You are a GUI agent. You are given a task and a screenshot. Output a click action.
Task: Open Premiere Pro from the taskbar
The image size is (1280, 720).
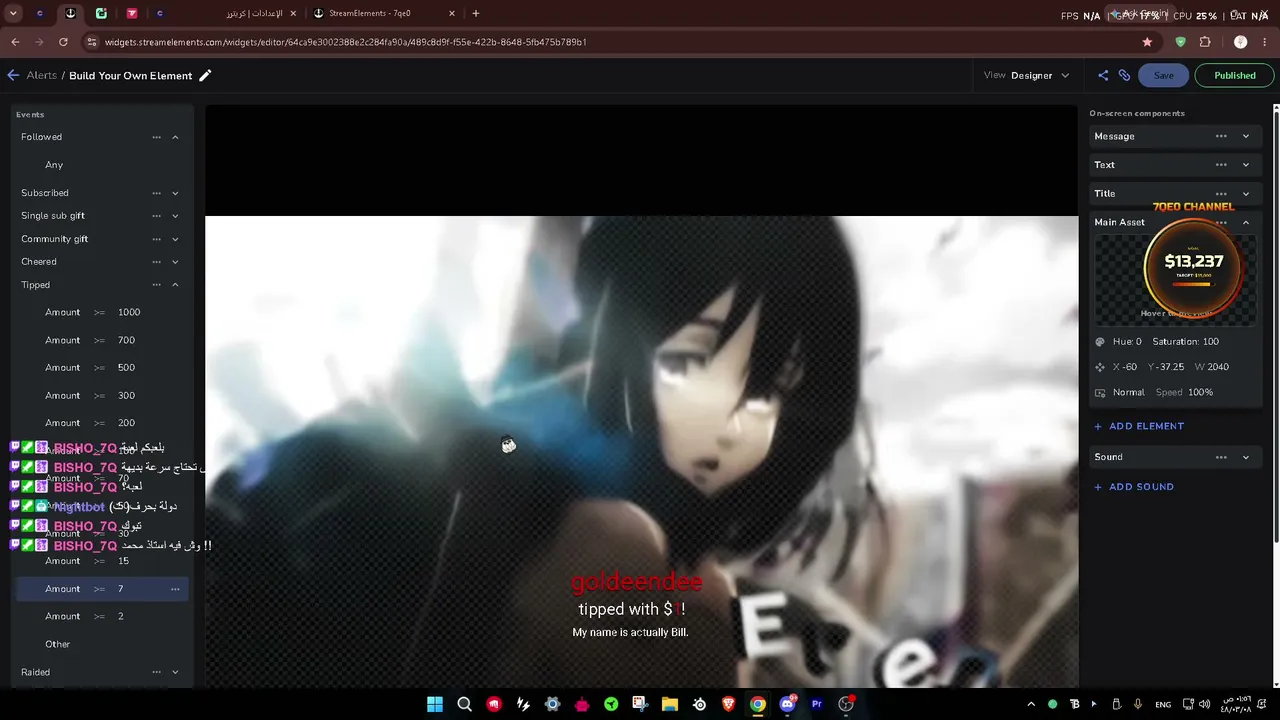click(x=817, y=704)
